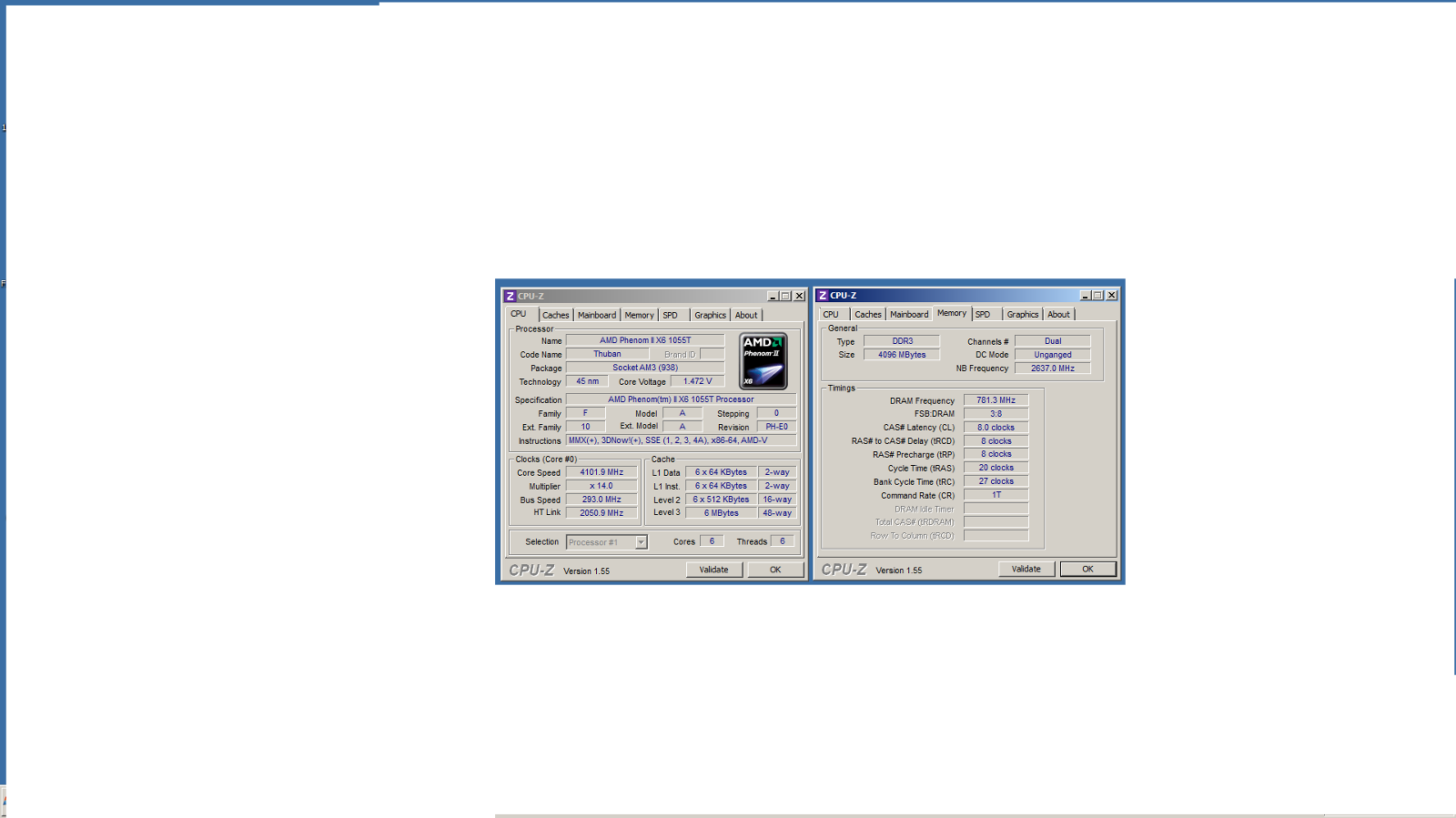Click Validate in the right CPU-Z window
This screenshot has height=818, width=1456.
1026,569
